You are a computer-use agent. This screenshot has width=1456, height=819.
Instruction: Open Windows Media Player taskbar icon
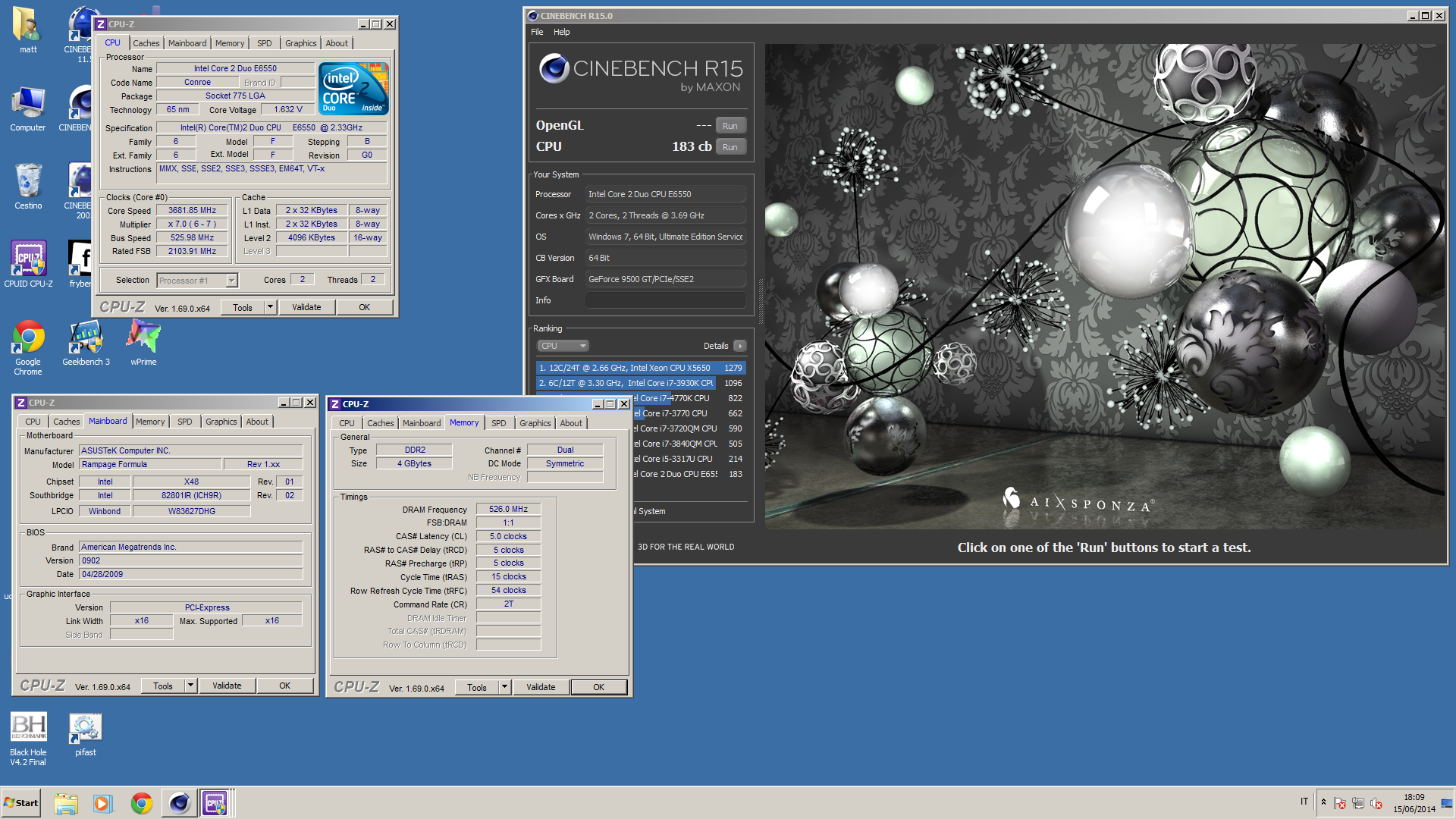coord(103,803)
